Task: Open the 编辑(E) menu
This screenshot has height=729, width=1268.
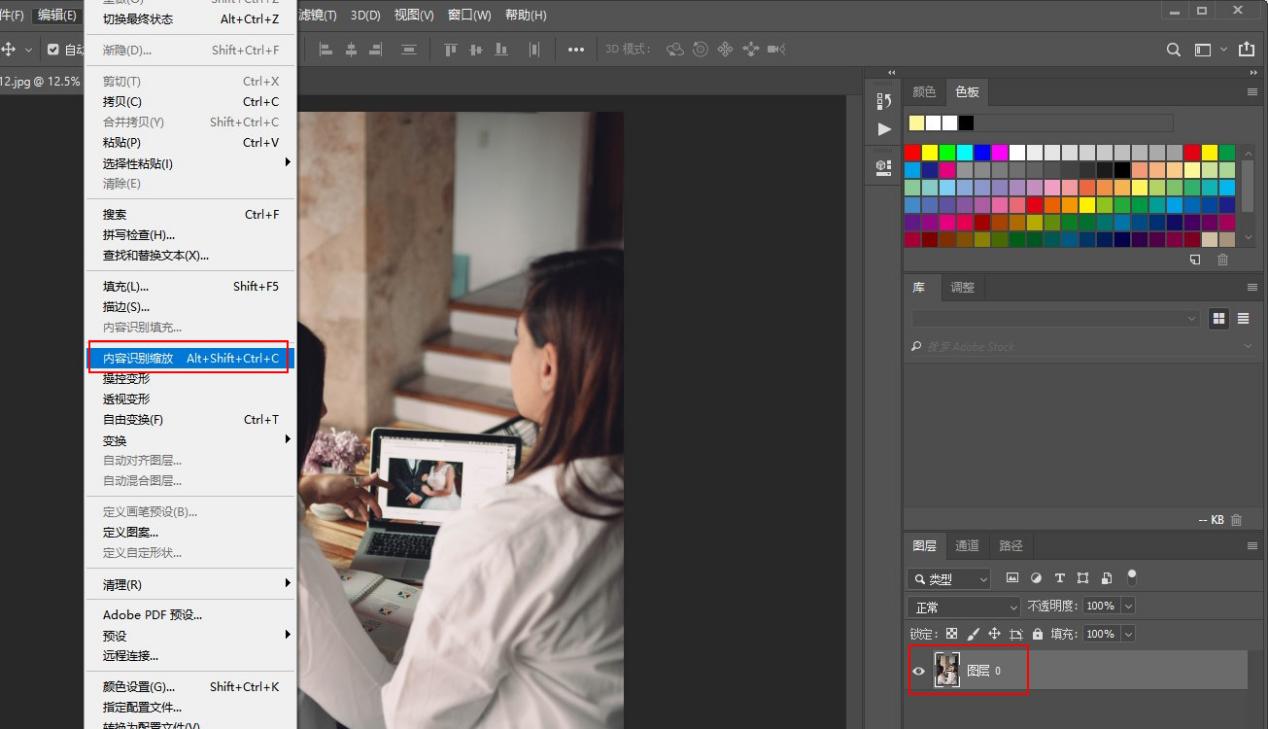Action: point(57,15)
